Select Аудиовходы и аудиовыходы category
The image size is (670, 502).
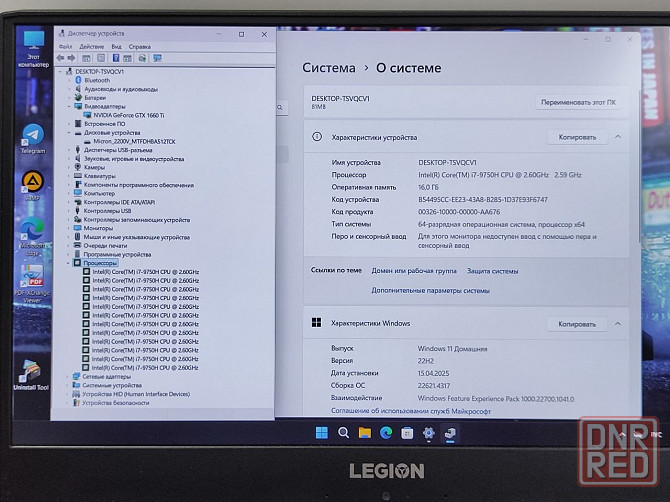click(x=121, y=89)
